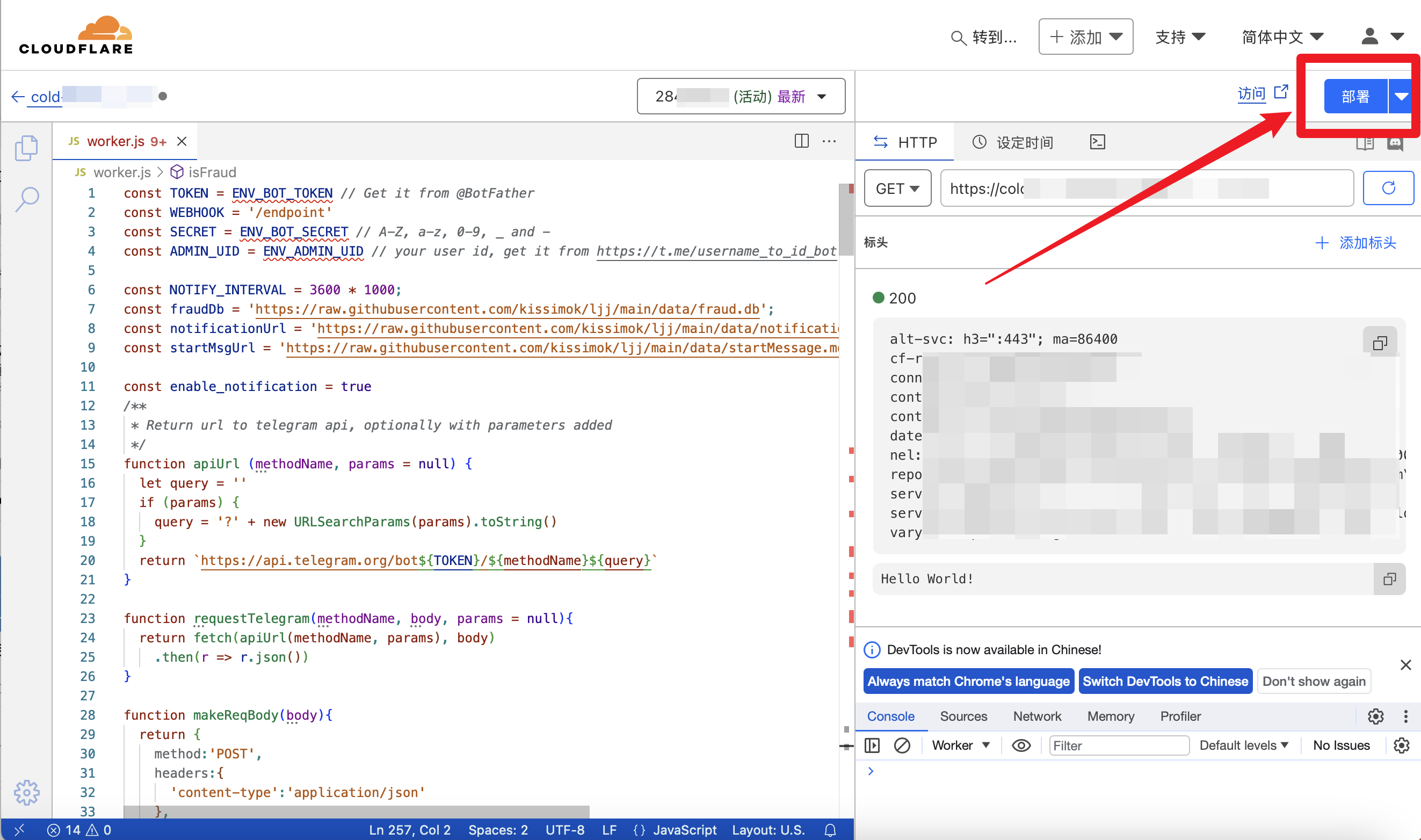Select the Profiler DevTools tab
Image resolution: width=1421 pixels, height=840 pixels.
1180,716
